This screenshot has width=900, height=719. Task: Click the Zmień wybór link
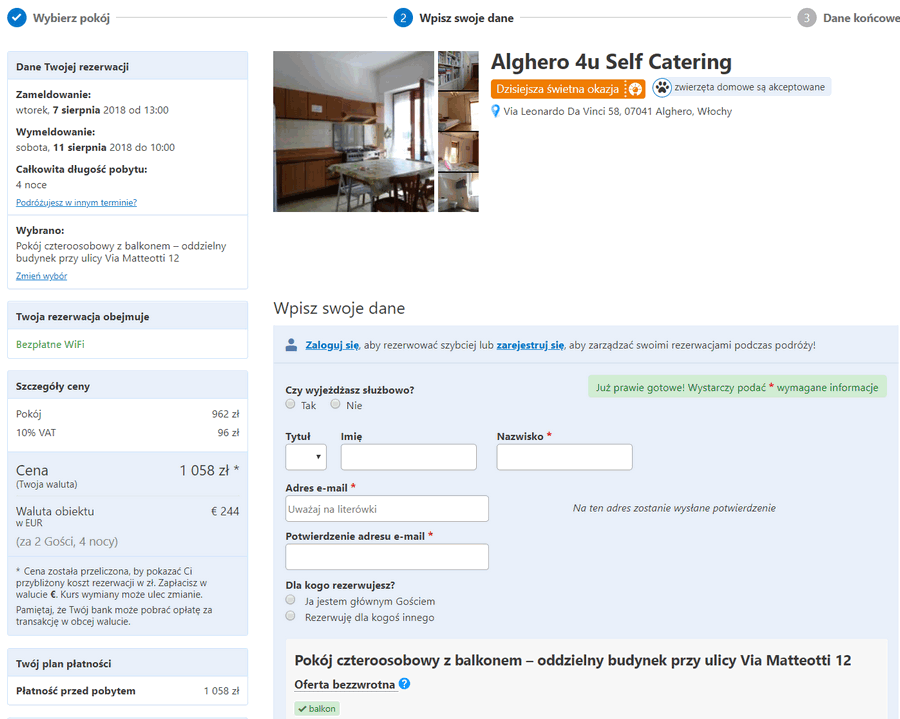point(41,276)
